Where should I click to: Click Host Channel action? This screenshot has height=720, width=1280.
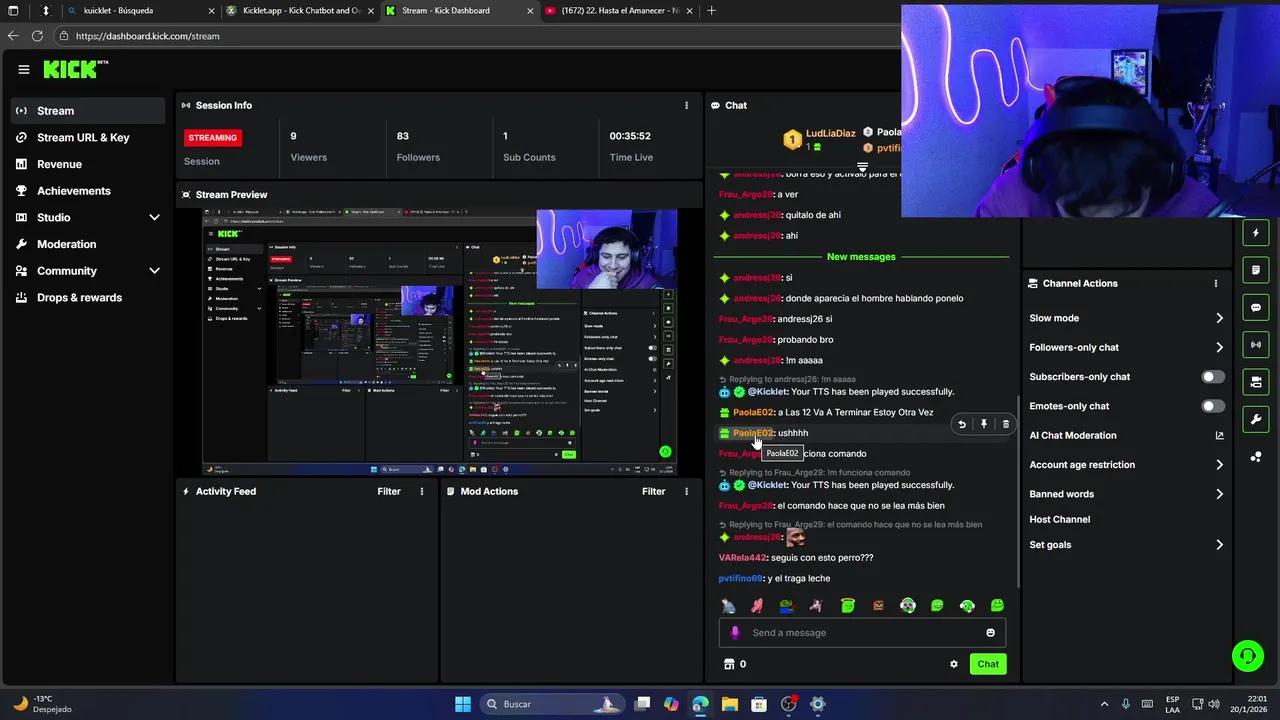(x=1059, y=519)
